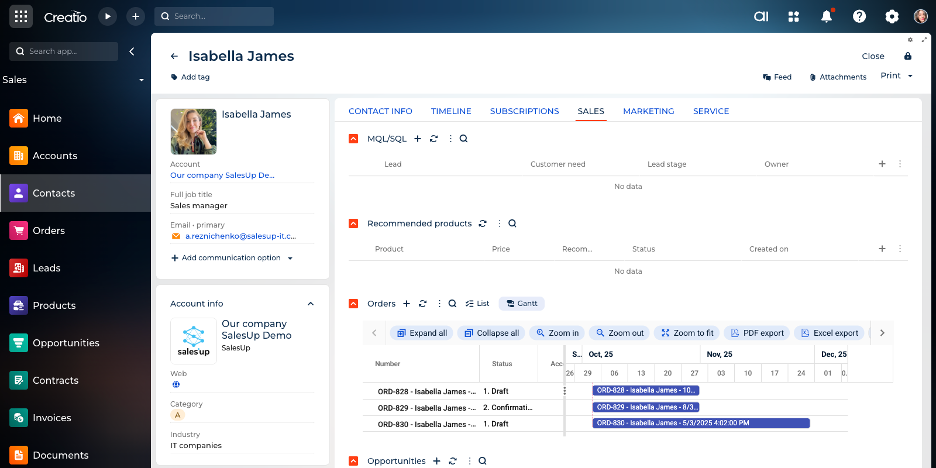Collapse the MQL/SQL section

pos(353,139)
